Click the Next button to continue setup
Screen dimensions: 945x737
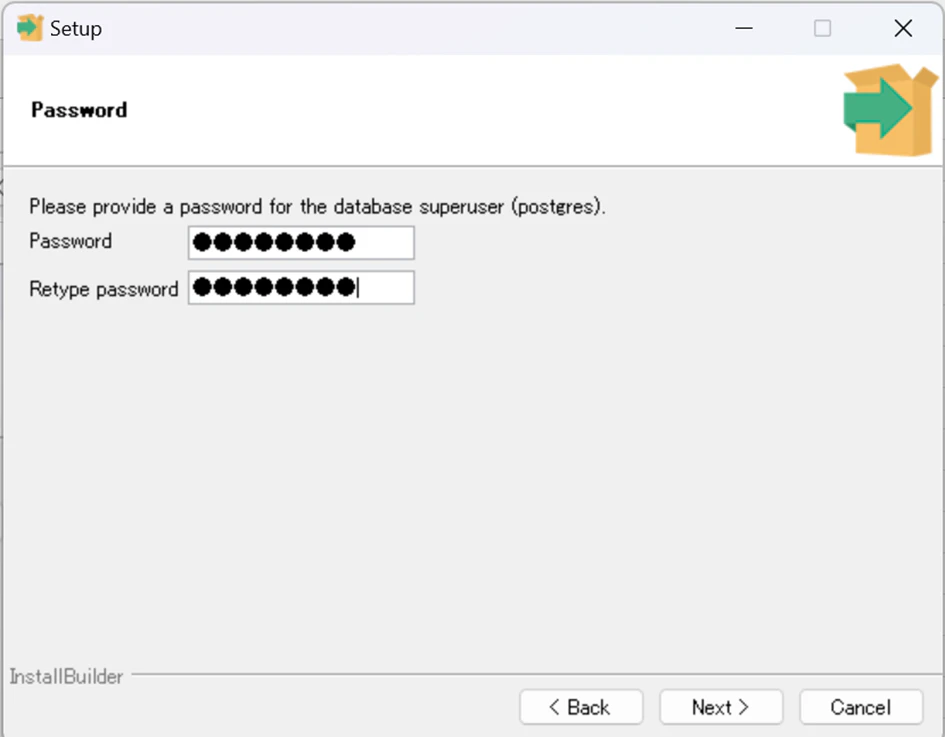(x=721, y=707)
